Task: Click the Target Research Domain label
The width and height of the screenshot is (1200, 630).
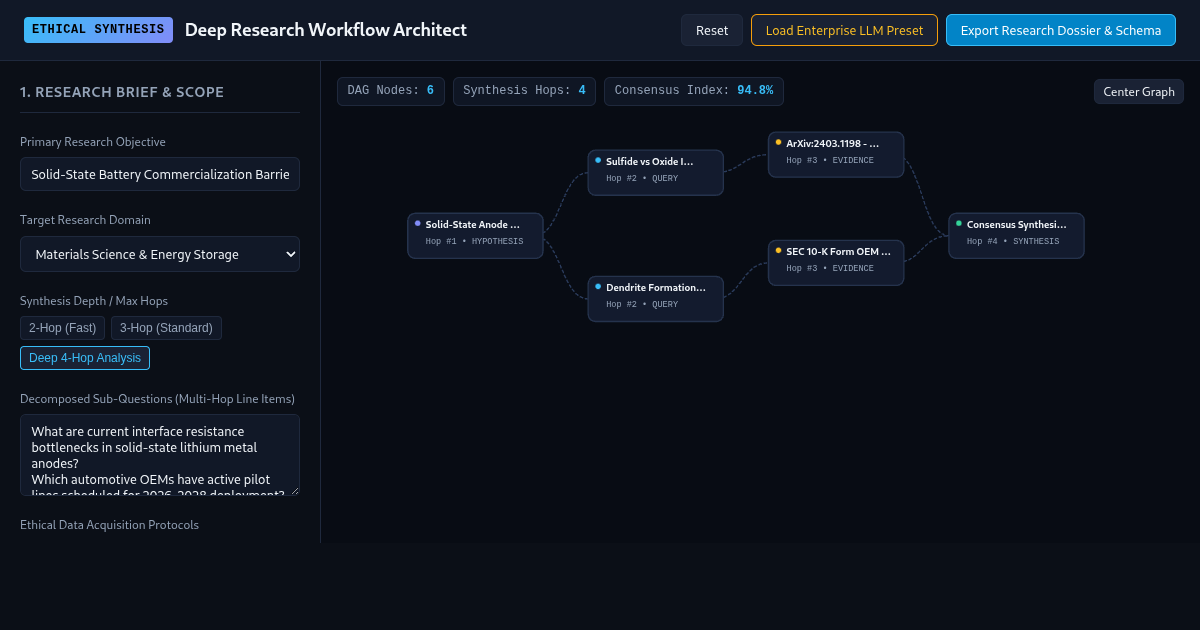Action: [x=85, y=220]
